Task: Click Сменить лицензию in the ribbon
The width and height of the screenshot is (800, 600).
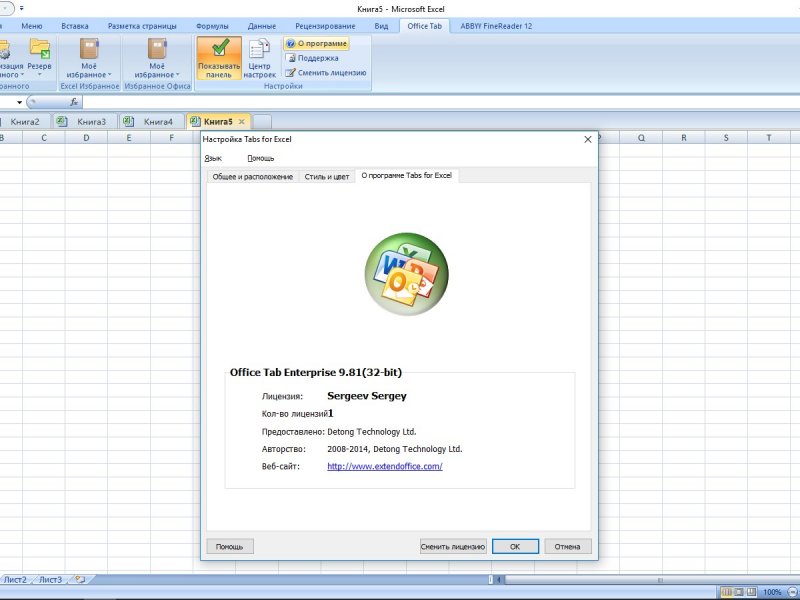Action: click(x=326, y=72)
